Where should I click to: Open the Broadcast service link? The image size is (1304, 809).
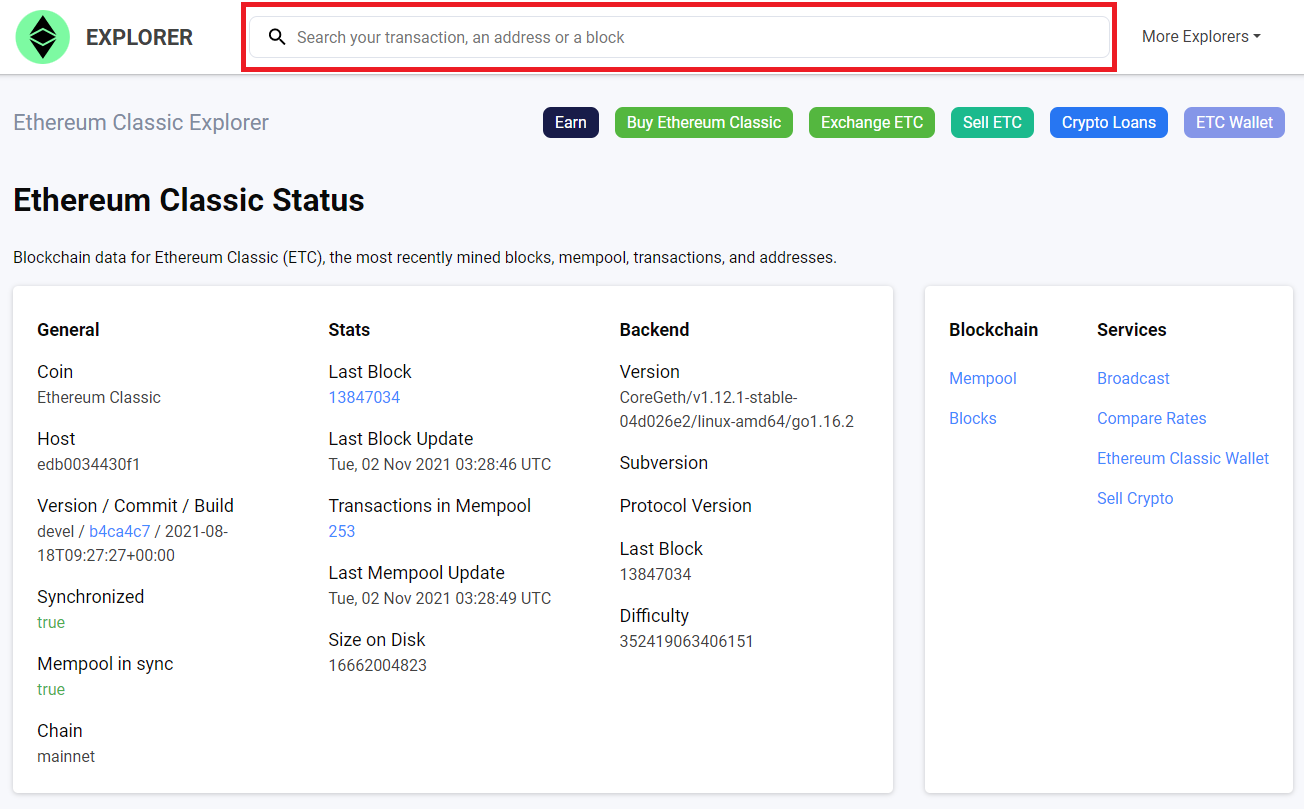1133,378
